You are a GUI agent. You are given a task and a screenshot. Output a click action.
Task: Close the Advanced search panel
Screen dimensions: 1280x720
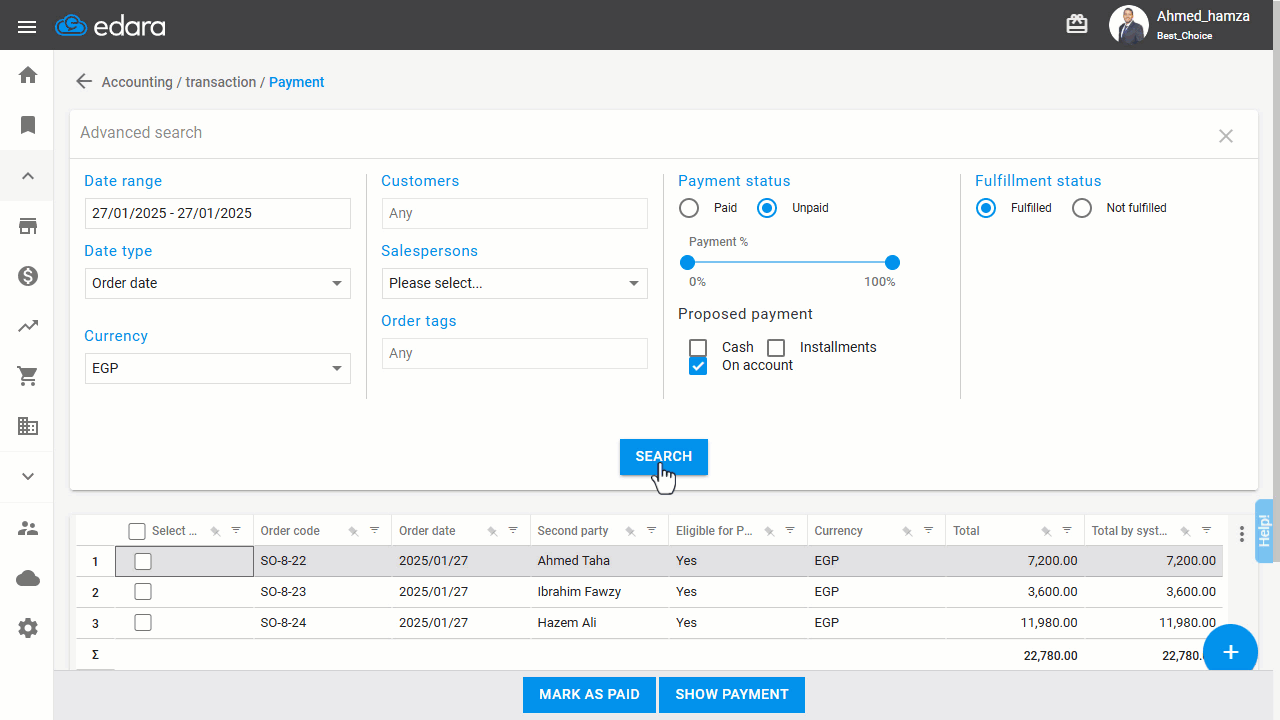tap(1226, 136)
